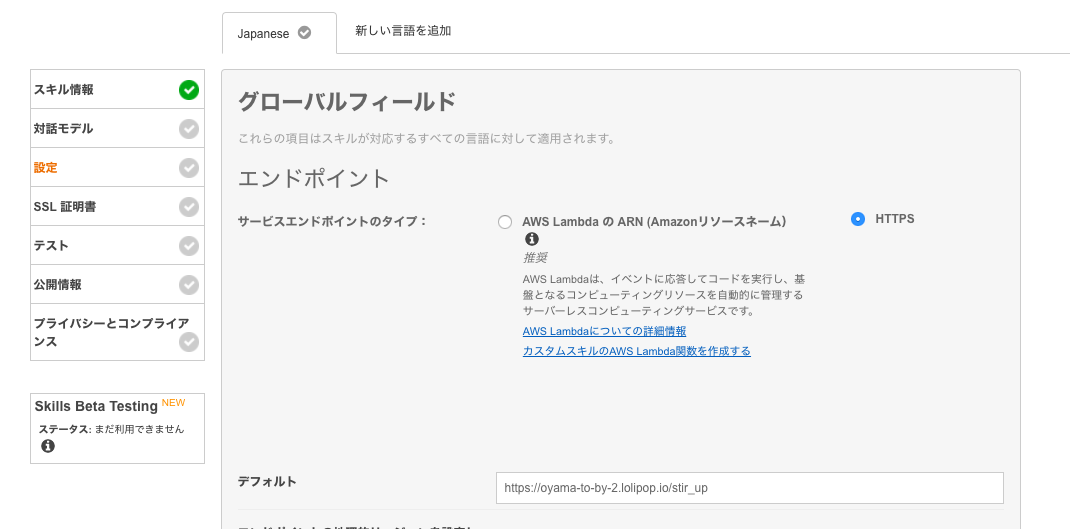Click 推奨 label under Lambda option
Screen dimensions: 1070x529
(x=535, y=258)
